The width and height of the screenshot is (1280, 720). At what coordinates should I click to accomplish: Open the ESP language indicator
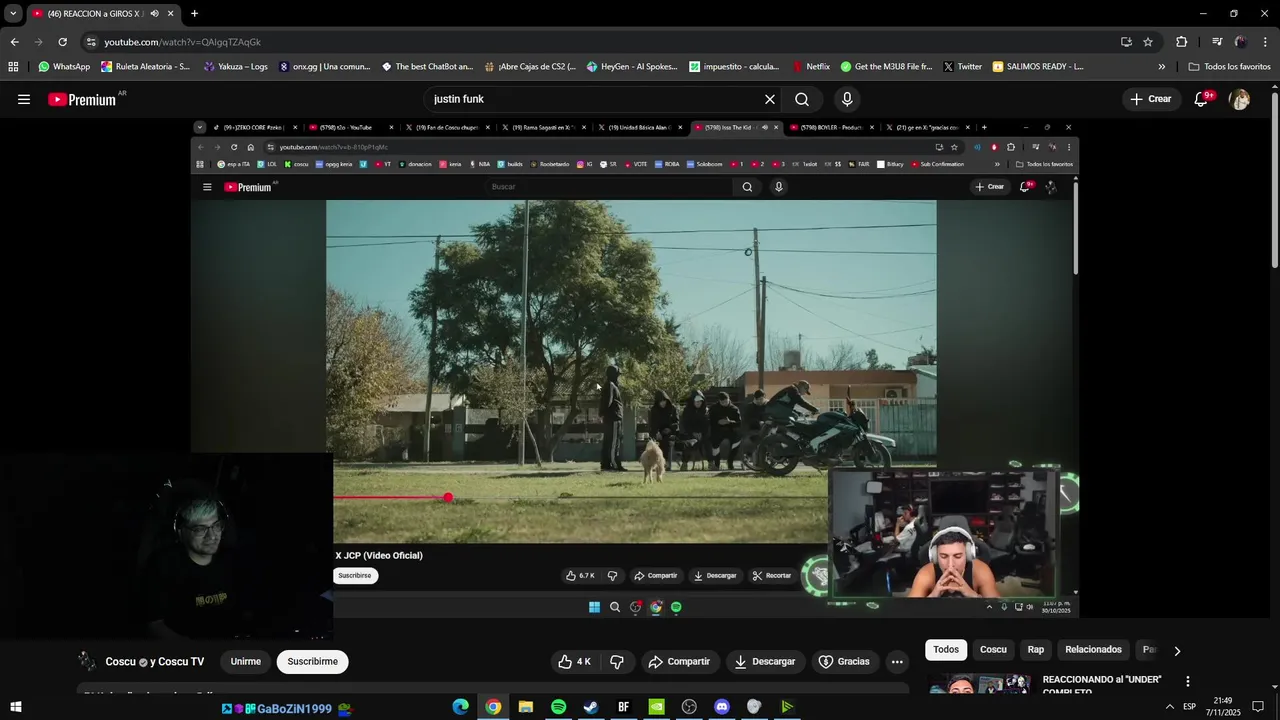(1190, 707)
